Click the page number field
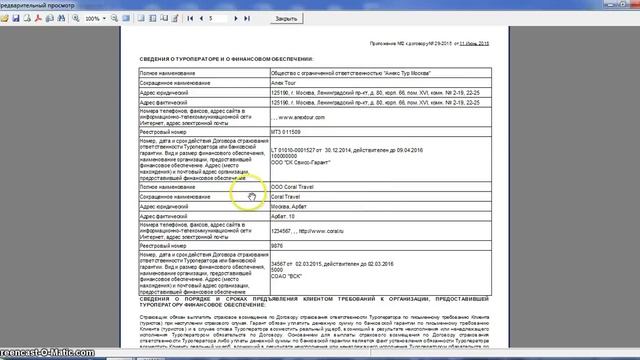 [x=218, y=18]
